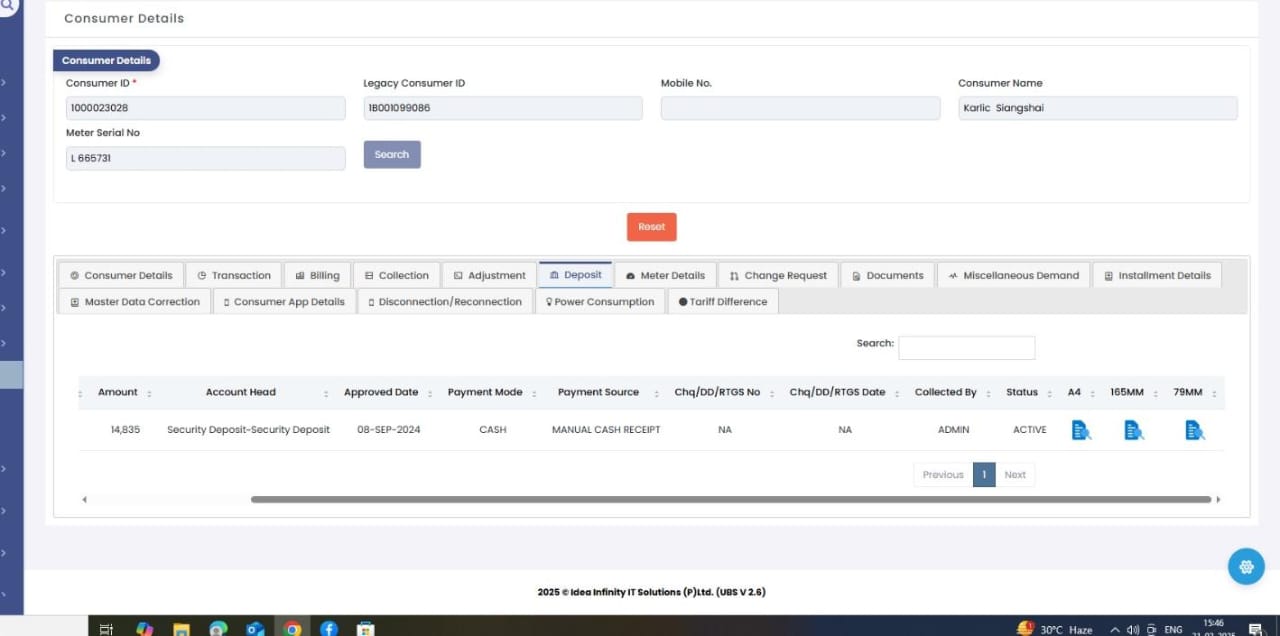
Task: Open the Adjustment tab
Action: click(489, 275)
